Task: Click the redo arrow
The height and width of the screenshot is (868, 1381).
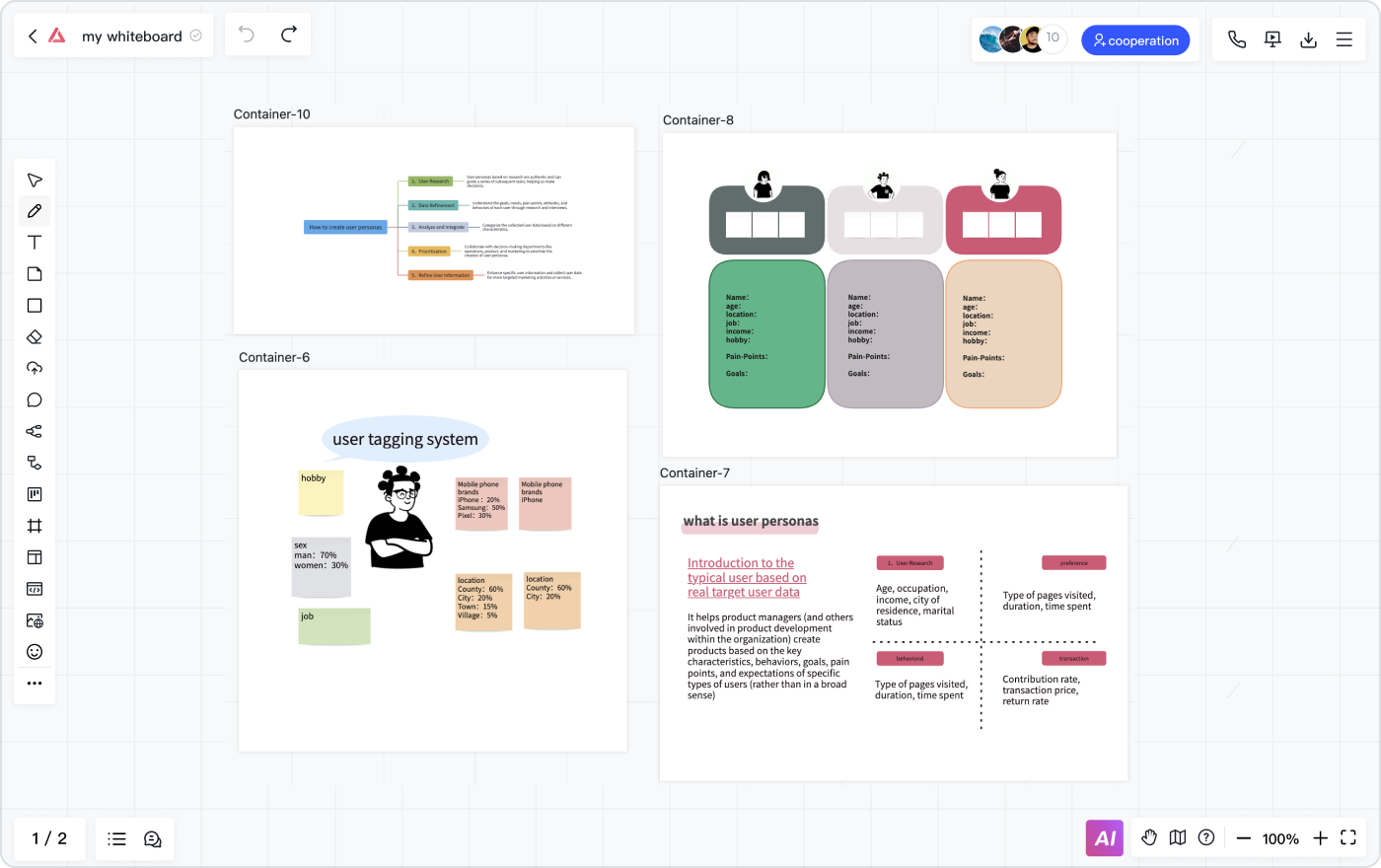Action: click(x=289, y=36)
